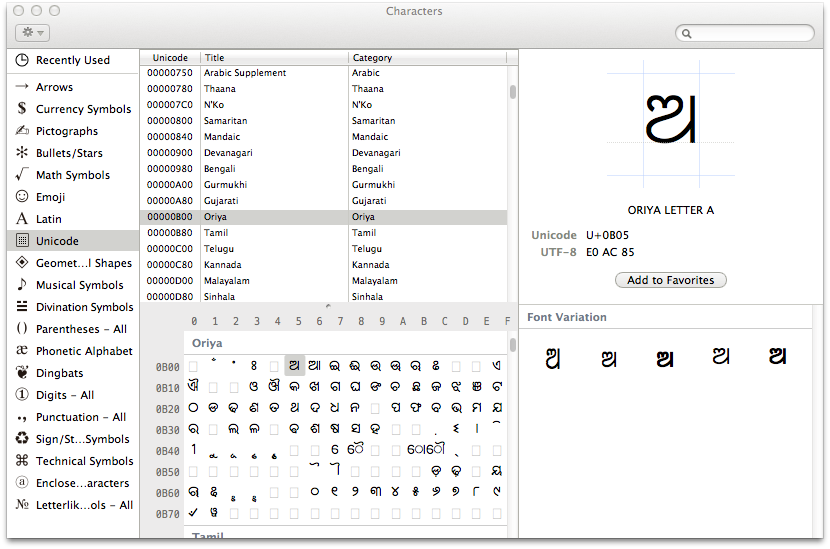Open the Arrows category icon

22,87
